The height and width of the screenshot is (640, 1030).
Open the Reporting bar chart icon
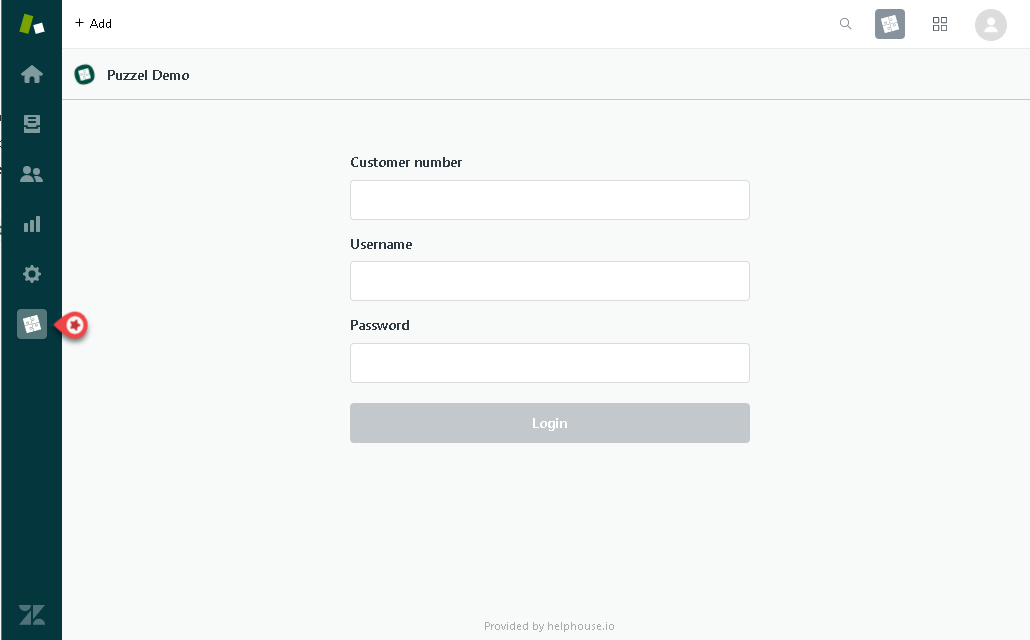[x=32, y=224]
